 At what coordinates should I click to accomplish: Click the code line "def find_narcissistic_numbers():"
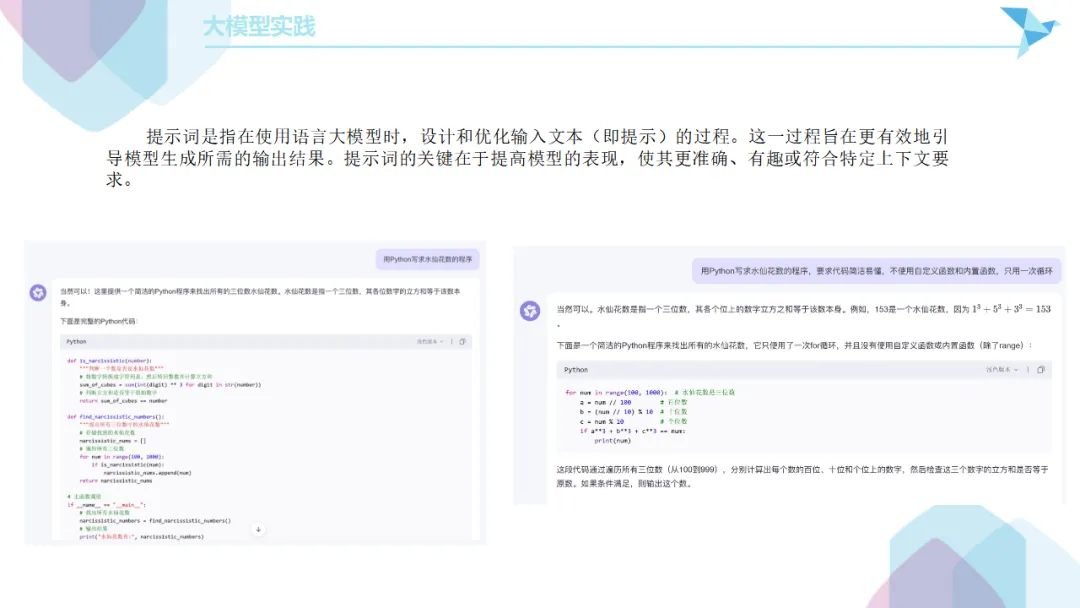tap(116, 417)
